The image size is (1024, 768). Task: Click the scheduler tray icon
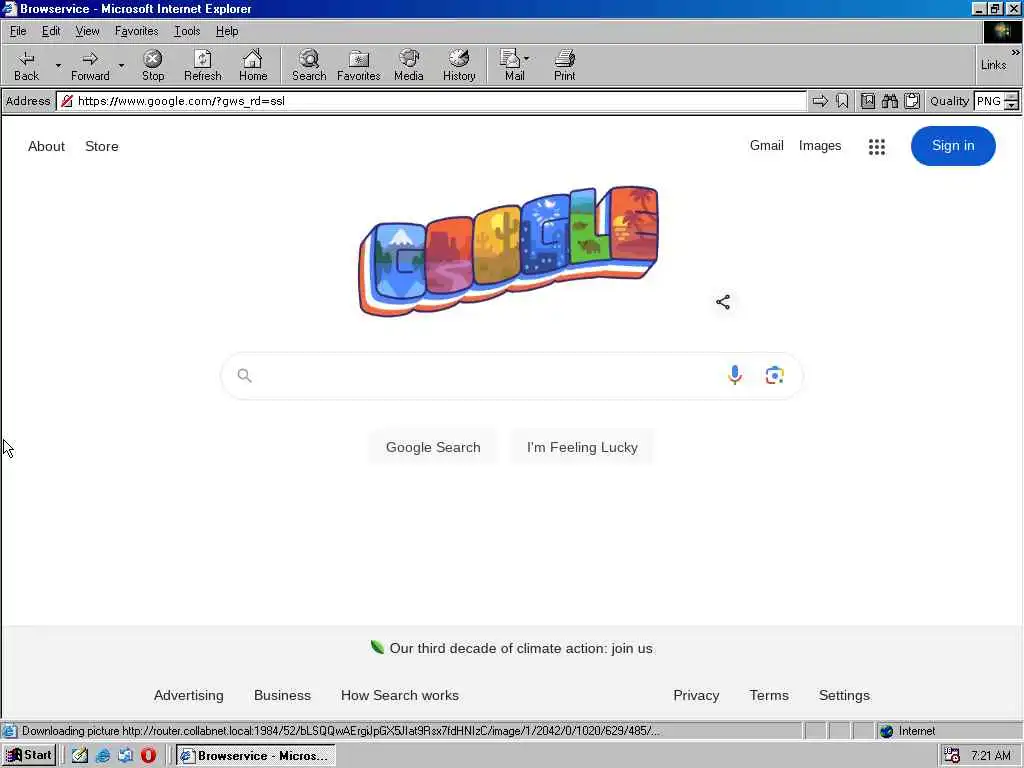[952, 756]
